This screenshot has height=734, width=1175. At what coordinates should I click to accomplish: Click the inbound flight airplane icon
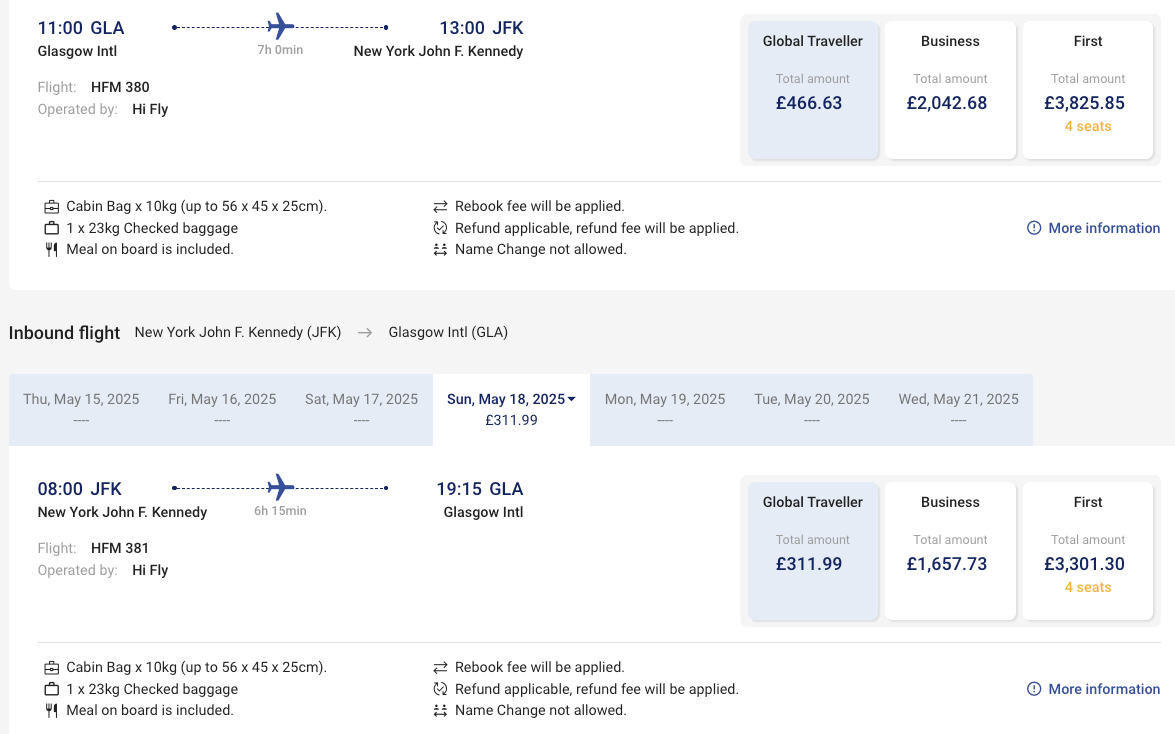[x=281, y=488]
